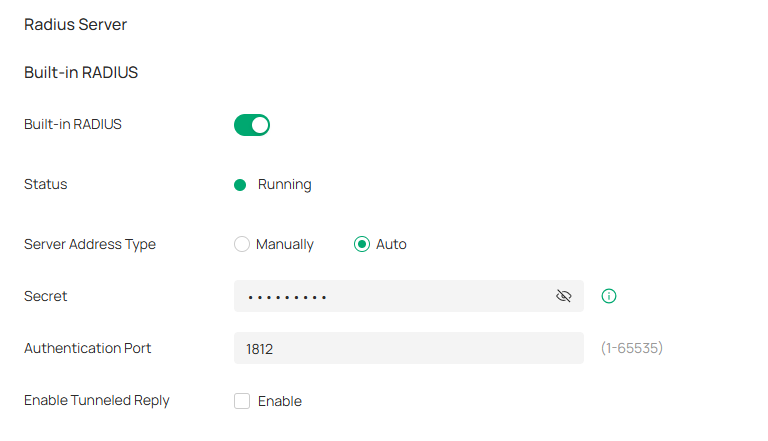This screenshot has width=768, height=441.
Task: Click the Built-in RADIUS row label
Action: (x=73, y=125)
